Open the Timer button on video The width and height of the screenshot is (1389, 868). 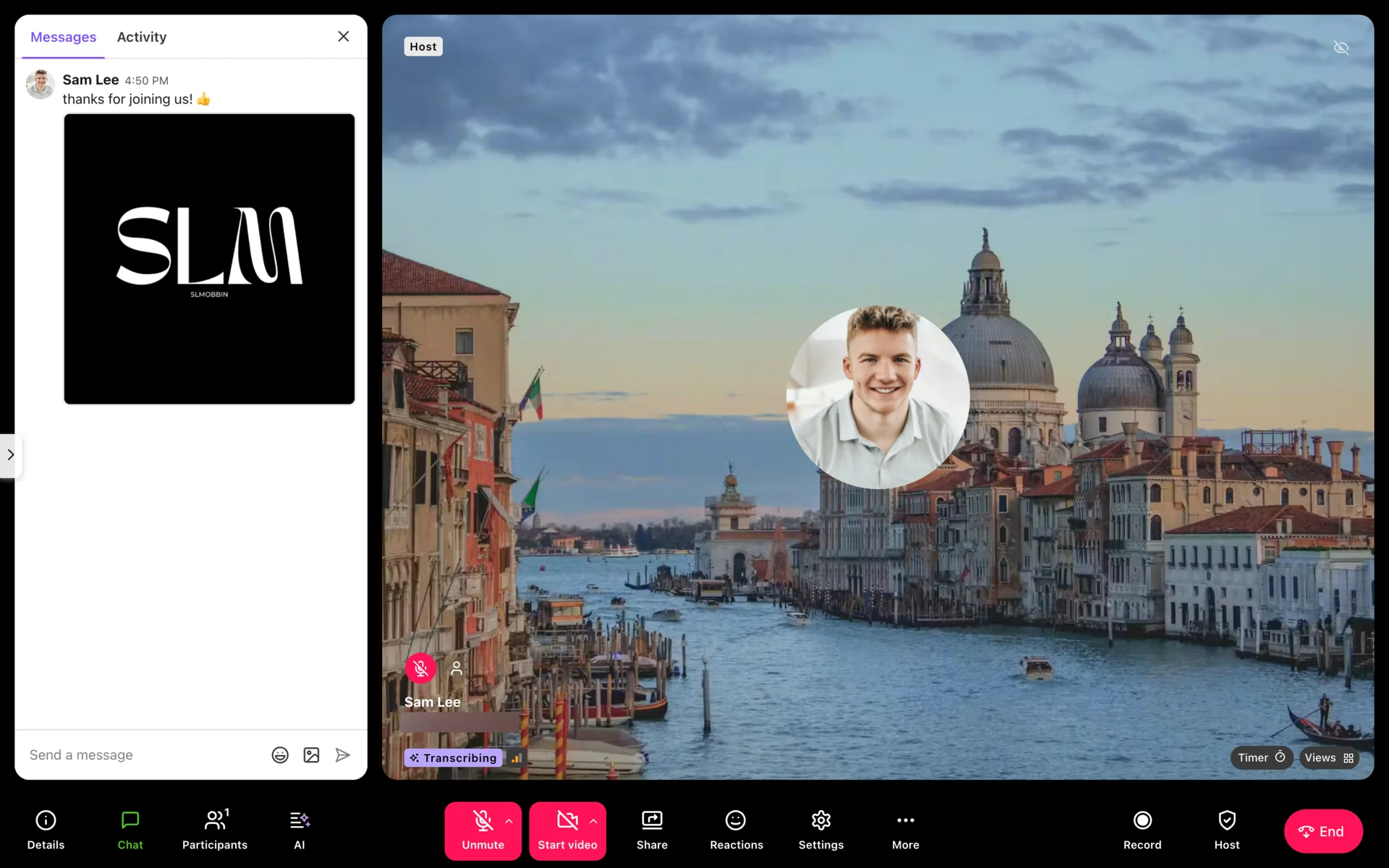pyautogui.click(x=1261, y=757)
